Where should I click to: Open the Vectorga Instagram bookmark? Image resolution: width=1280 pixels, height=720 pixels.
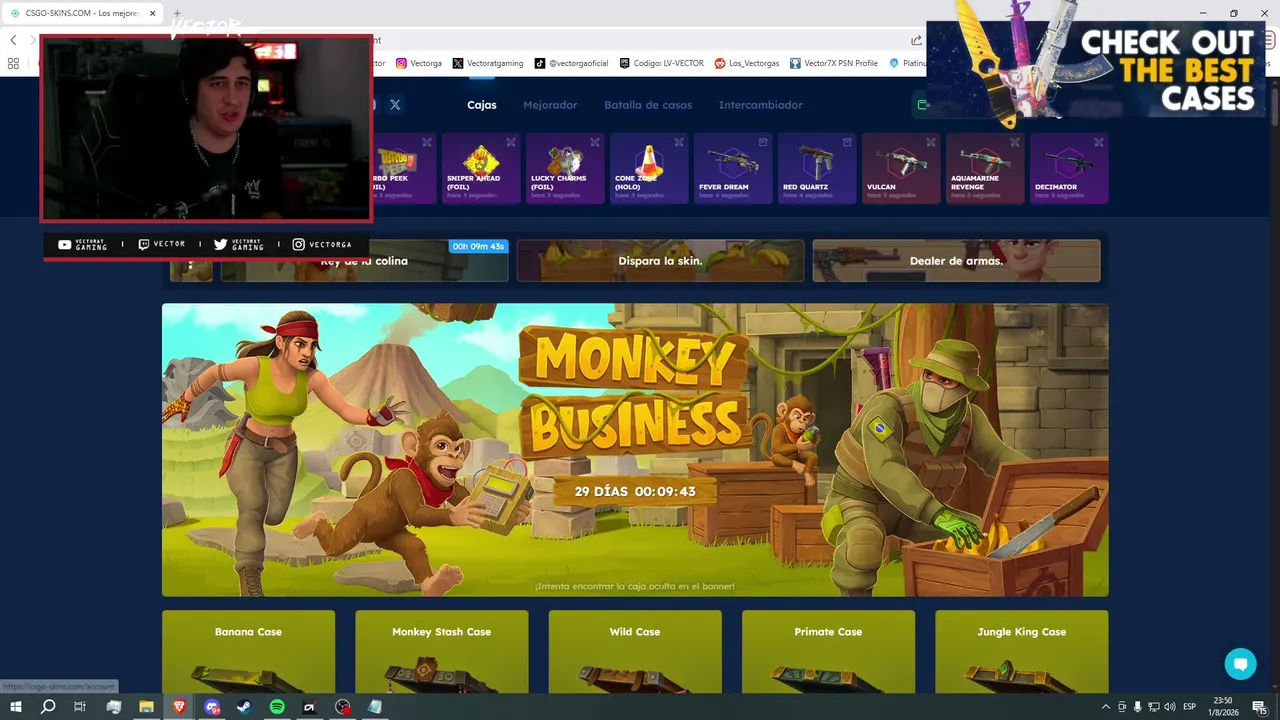(x=419, y=63)
